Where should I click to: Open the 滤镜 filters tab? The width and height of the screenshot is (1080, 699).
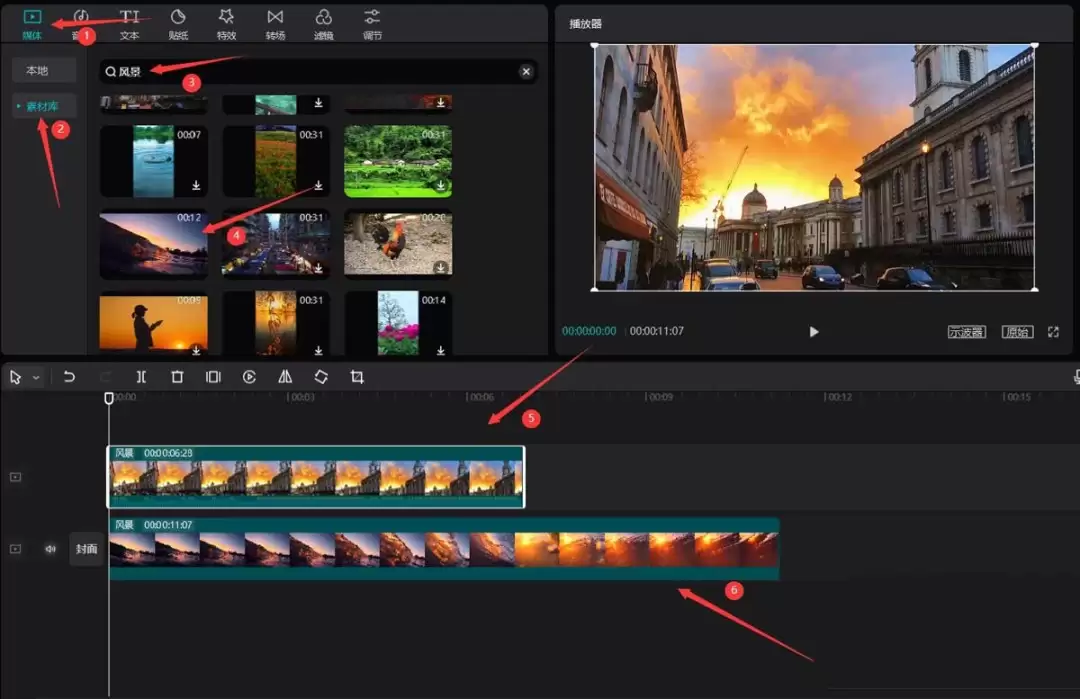click(x=324, y=24)
